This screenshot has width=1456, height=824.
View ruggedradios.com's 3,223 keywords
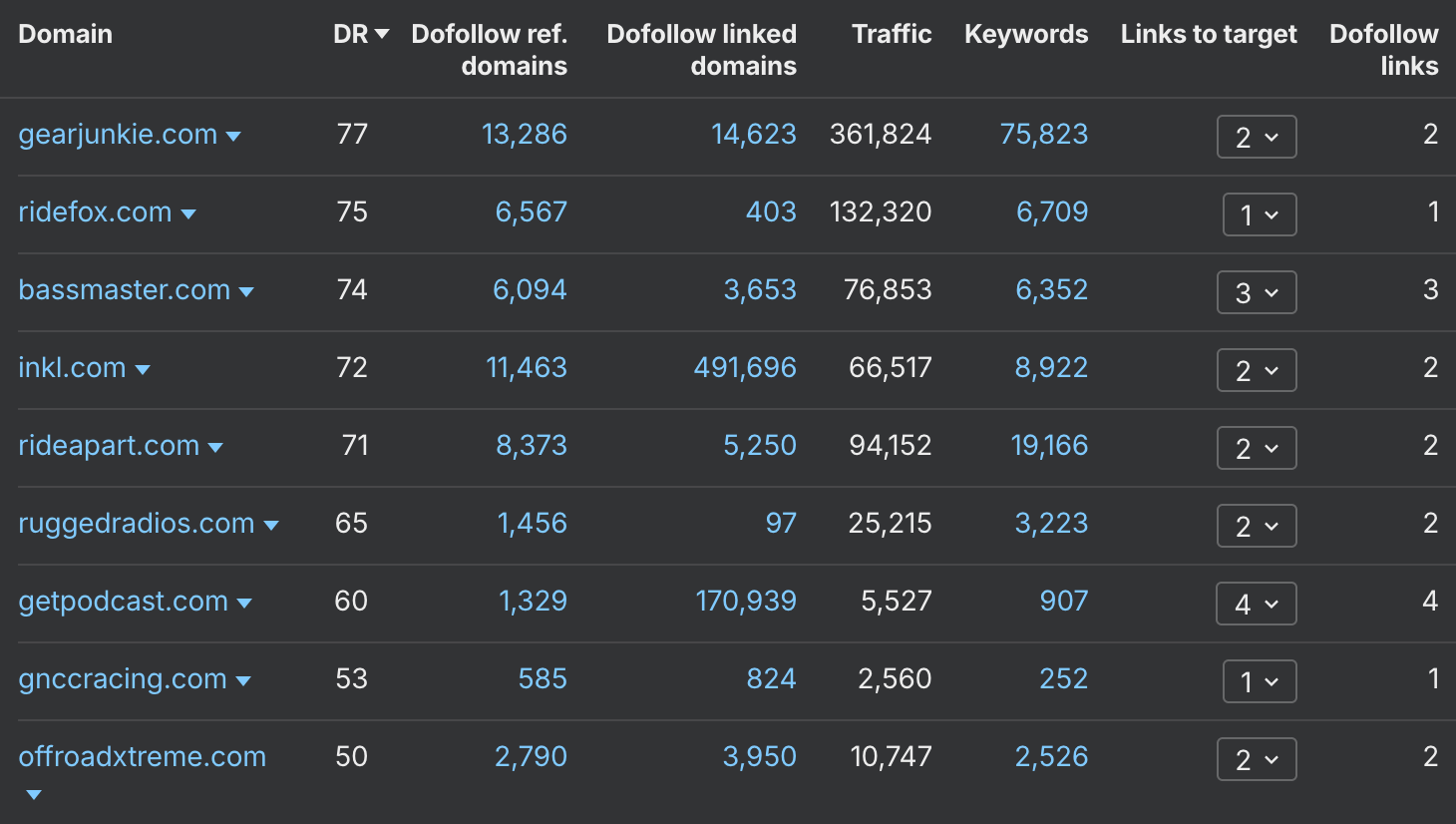pyautogui.click(x=1051, y=524)
